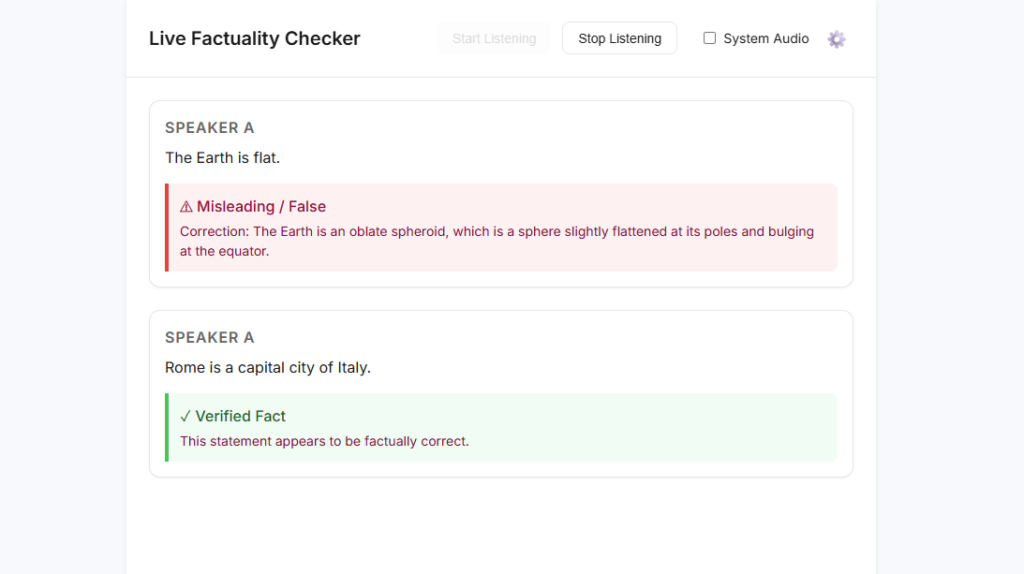Click the System Audio label text
Screen dimensions: 1024x574
click(766, 39)
